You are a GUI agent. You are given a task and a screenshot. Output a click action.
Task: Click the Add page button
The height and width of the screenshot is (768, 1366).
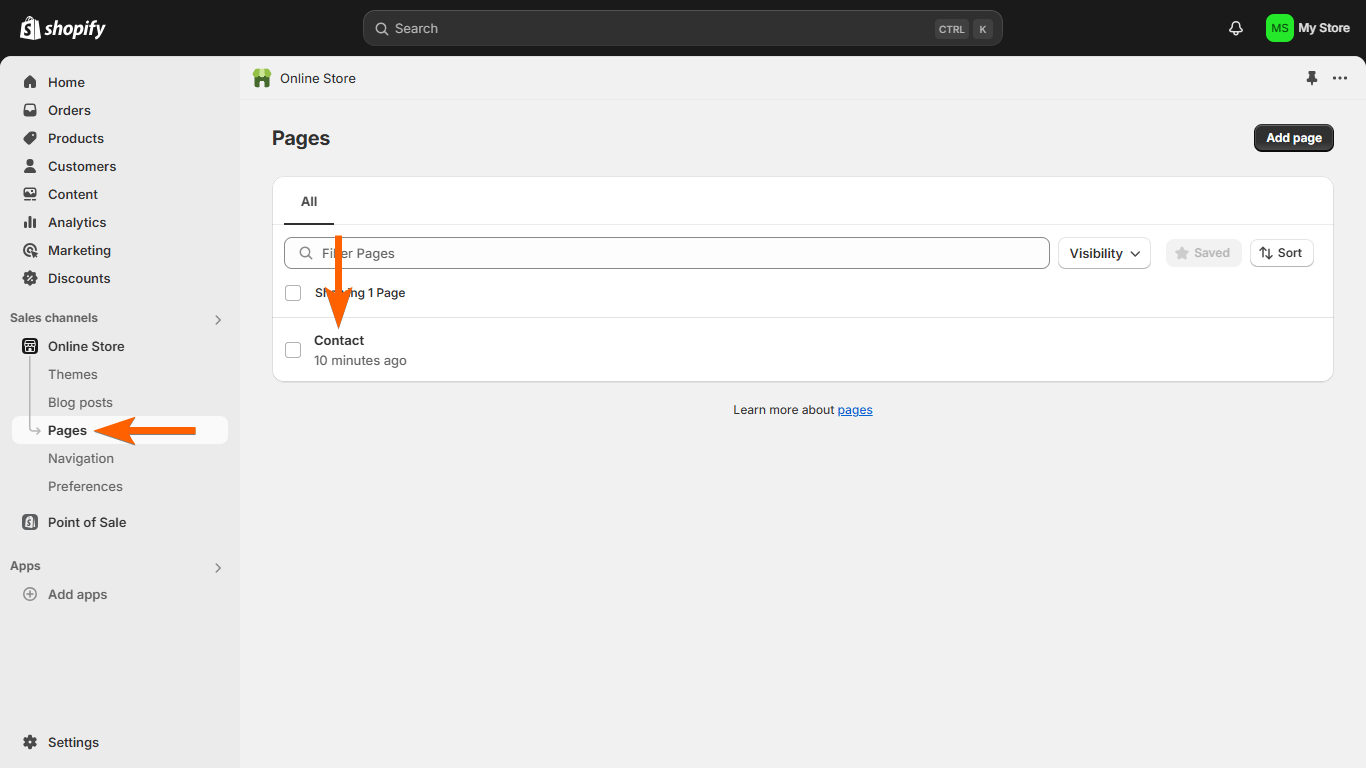point(1293,138)
